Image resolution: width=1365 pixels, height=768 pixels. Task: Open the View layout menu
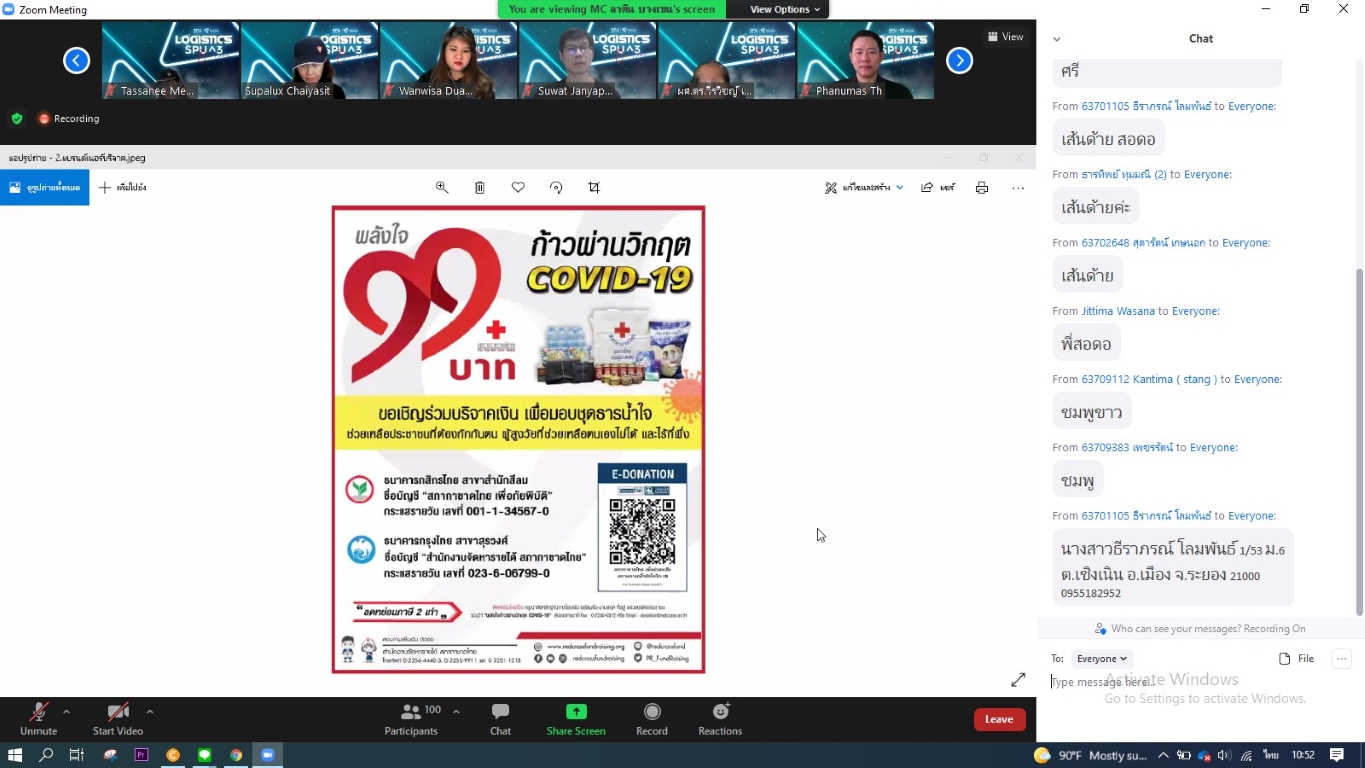pos(1005,37)
